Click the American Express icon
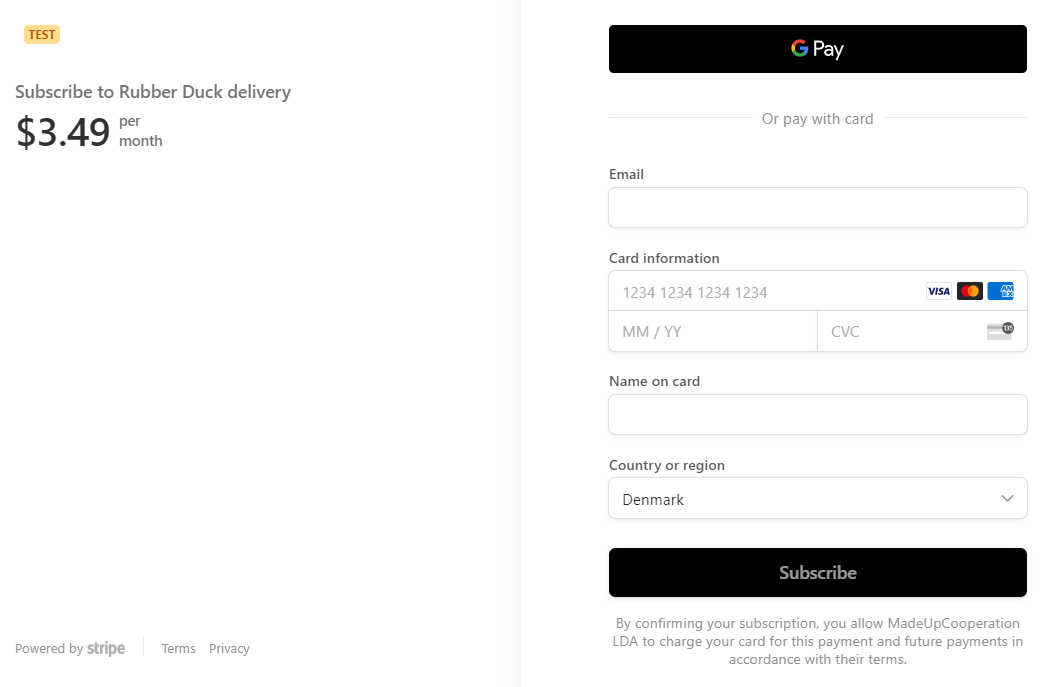This screenshot has width=1054, height=687. pos(1001,290)
